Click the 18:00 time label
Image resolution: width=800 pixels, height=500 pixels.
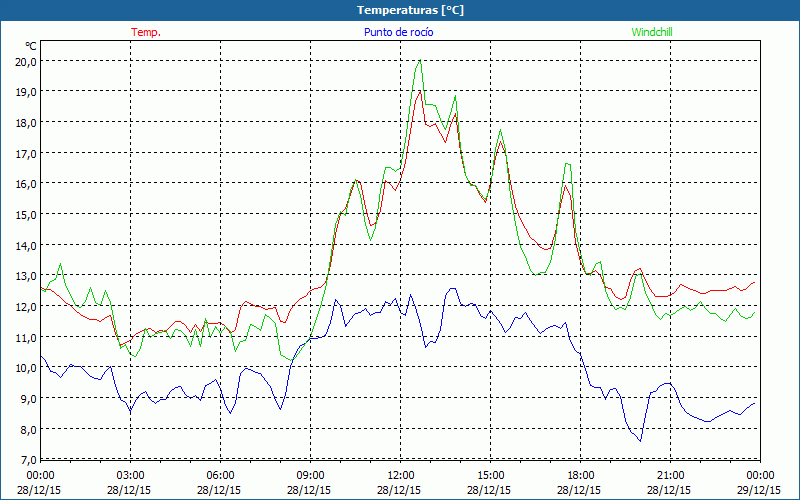tap(581, 476)
